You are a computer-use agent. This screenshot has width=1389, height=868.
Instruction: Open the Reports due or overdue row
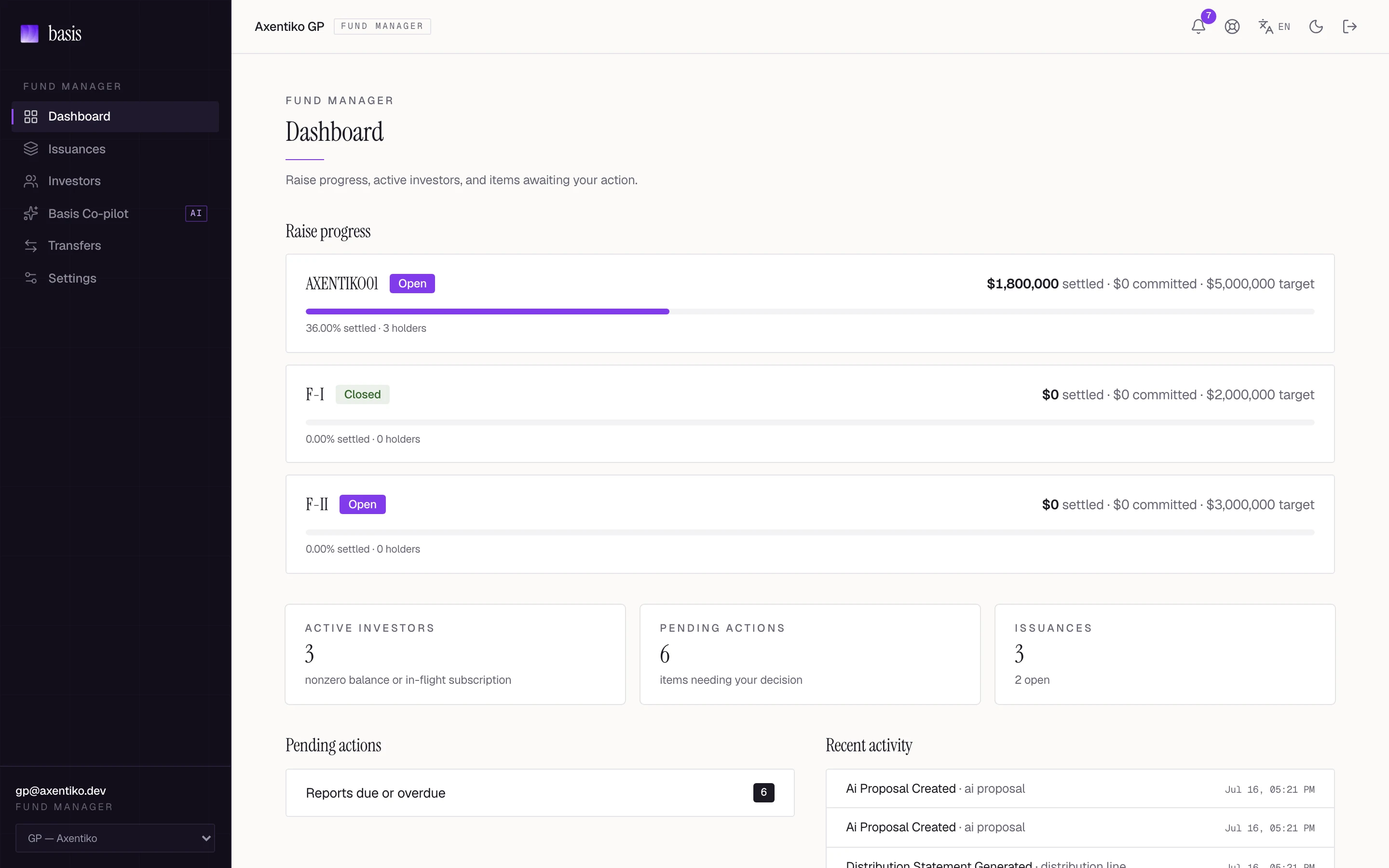pyautogui.click(x=540, y=793)
